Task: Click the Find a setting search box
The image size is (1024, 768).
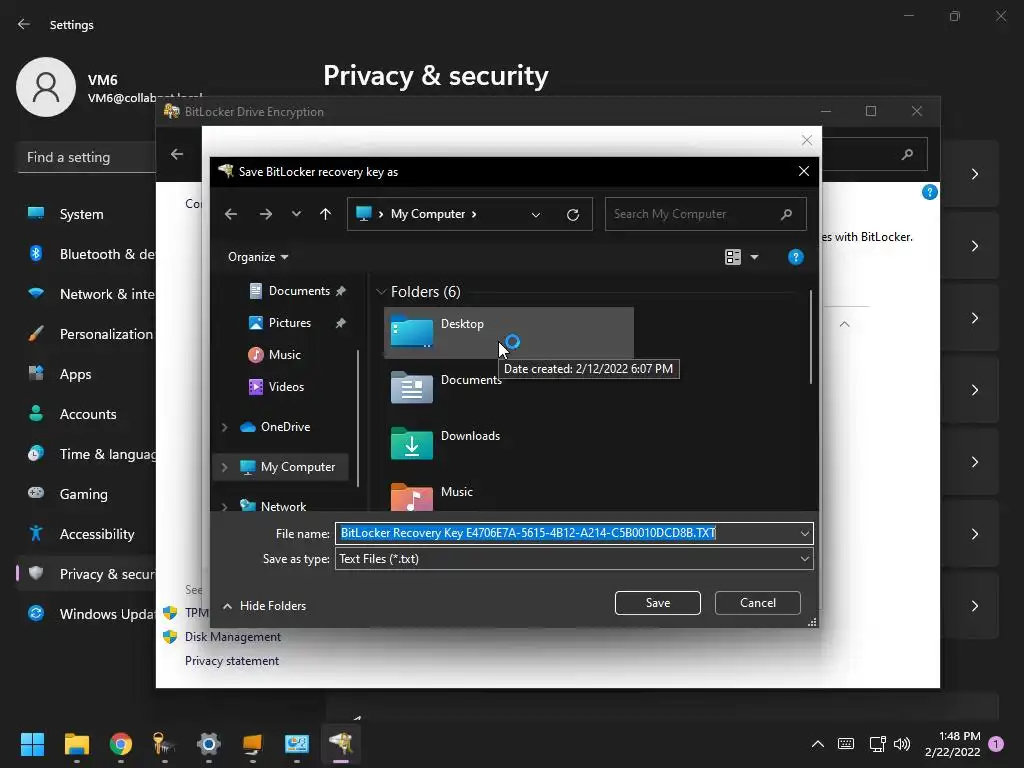Action: [87, 157]
